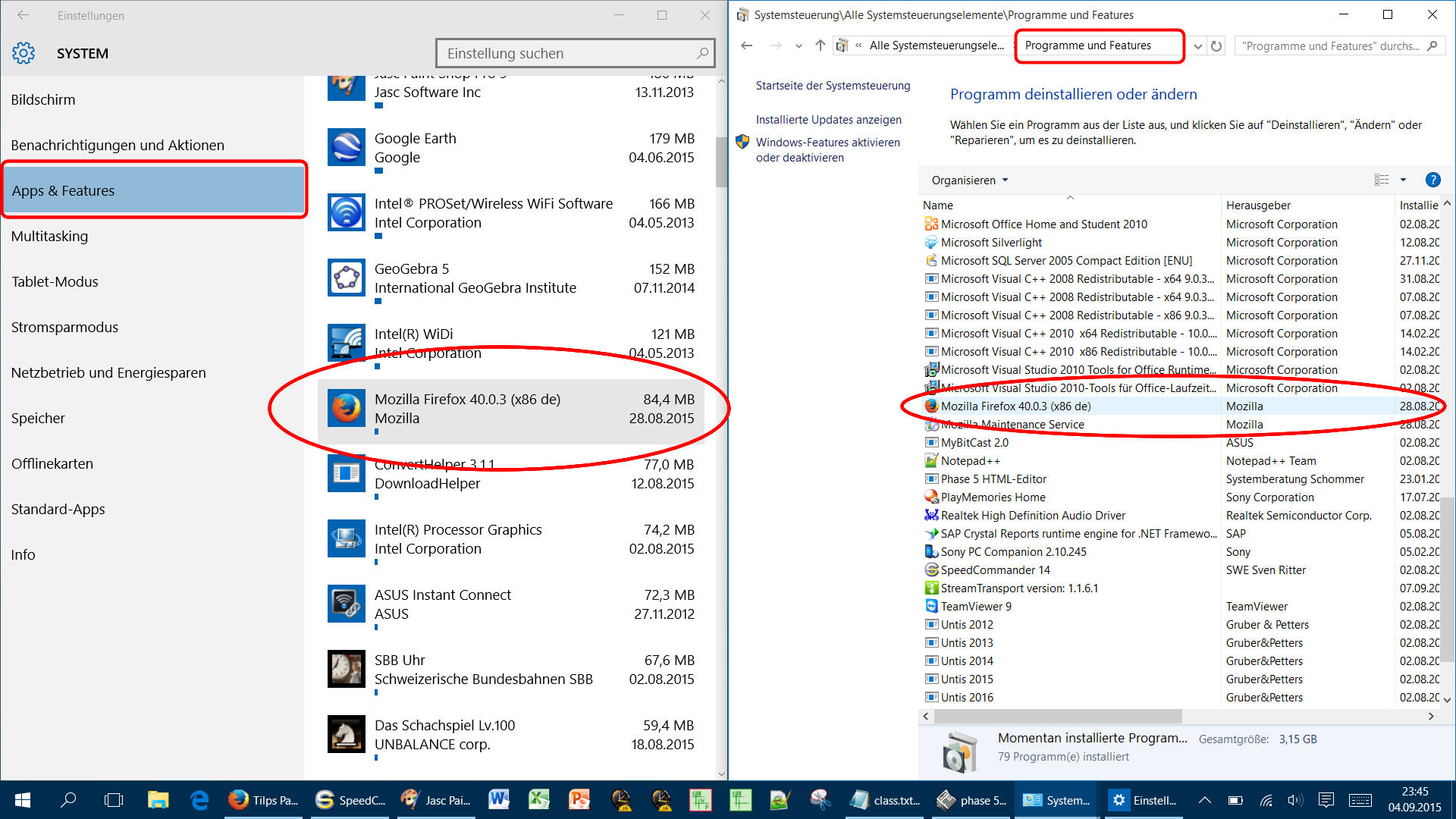The width and height of the screenshot is (1456, 819).
Task: Open Excel from the taskbar
Action: pyautogui.click(x=539, y=799)
